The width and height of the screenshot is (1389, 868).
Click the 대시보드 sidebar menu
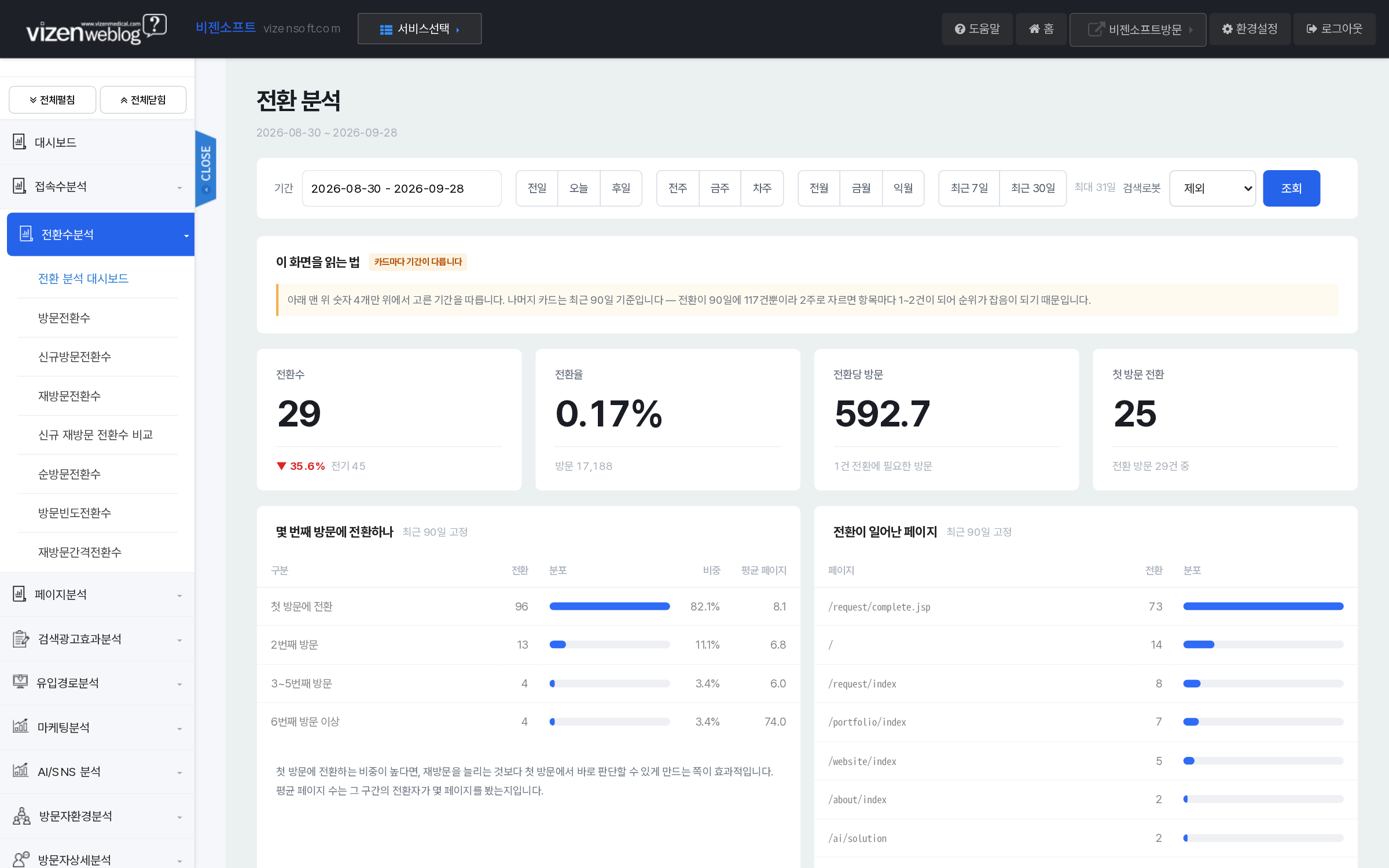click(97, 142)
